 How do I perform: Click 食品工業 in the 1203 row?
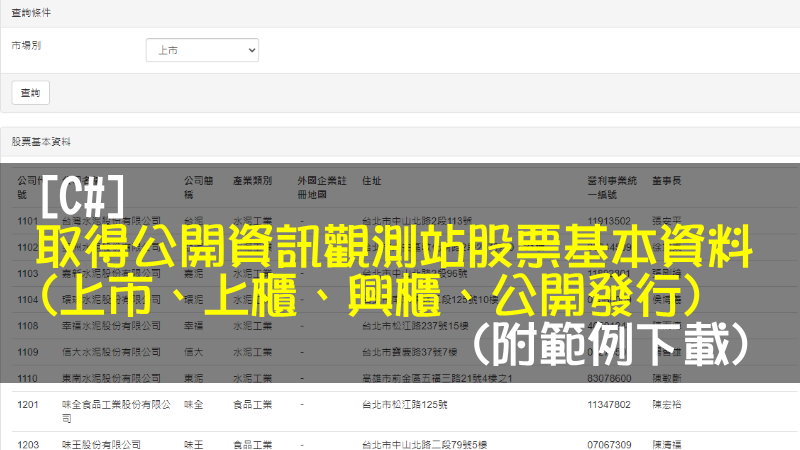click(x=252, y=445)
